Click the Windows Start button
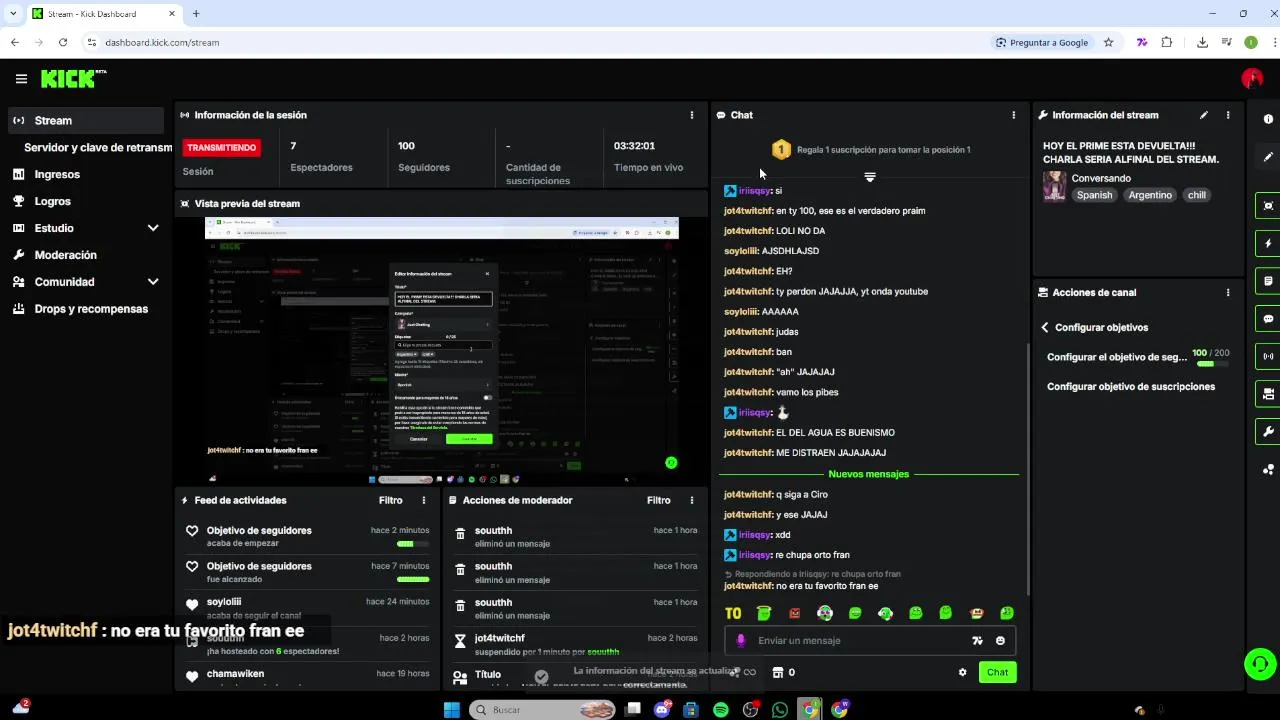1280x720 pixels. coord(451,710)
